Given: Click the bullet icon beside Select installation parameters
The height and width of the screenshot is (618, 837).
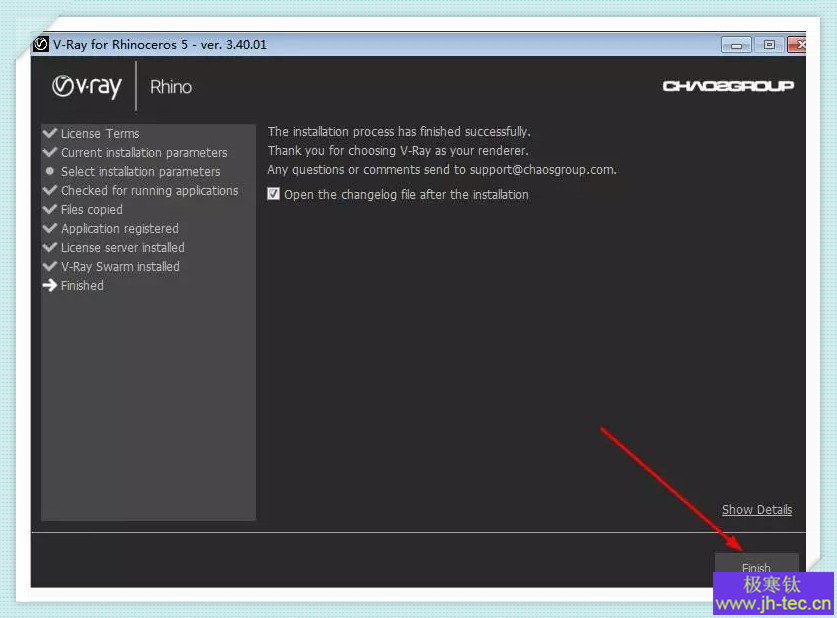Looking at the screenshot, I should pyautogui.click(x=50, y=171).
